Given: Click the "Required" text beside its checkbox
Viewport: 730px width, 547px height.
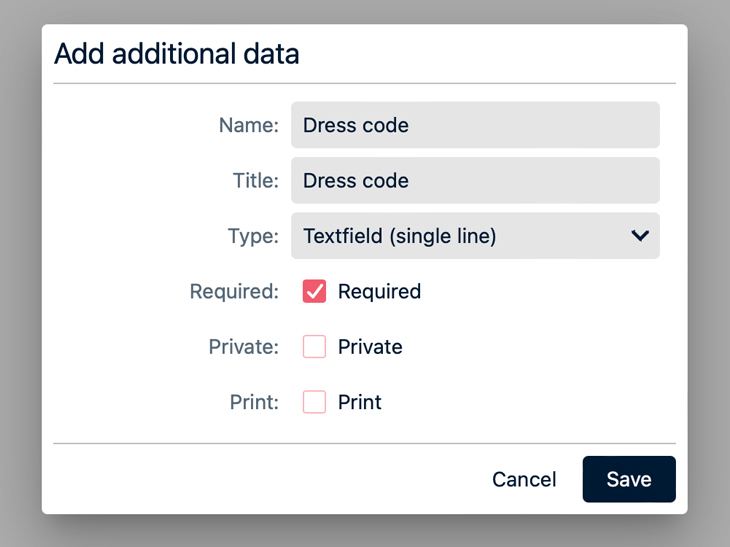Looking at the screenshot, I should 379,291.
